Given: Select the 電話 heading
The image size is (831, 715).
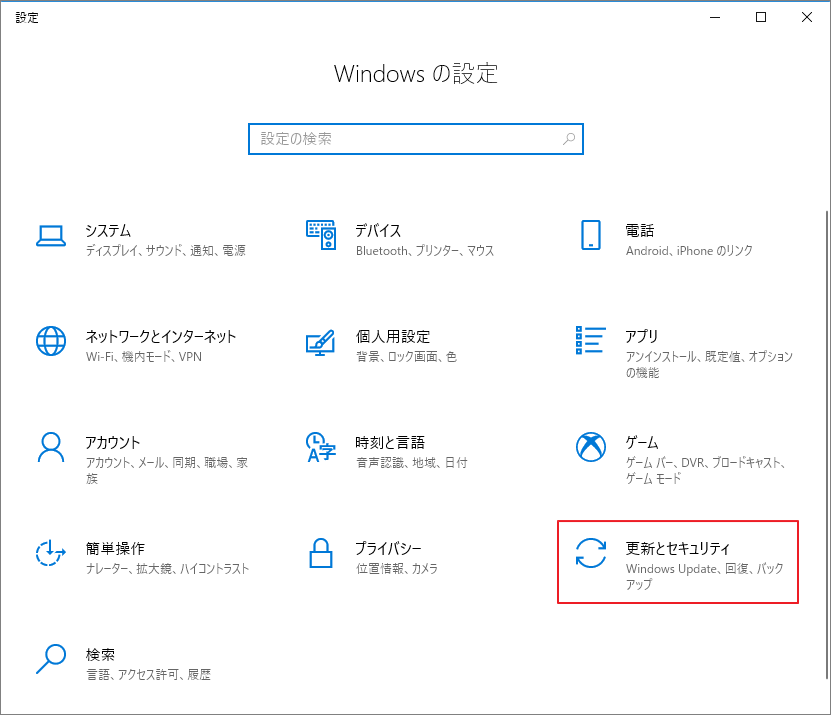Looking at the screenshot, I should pyautogui.click(x=640, y=231).
